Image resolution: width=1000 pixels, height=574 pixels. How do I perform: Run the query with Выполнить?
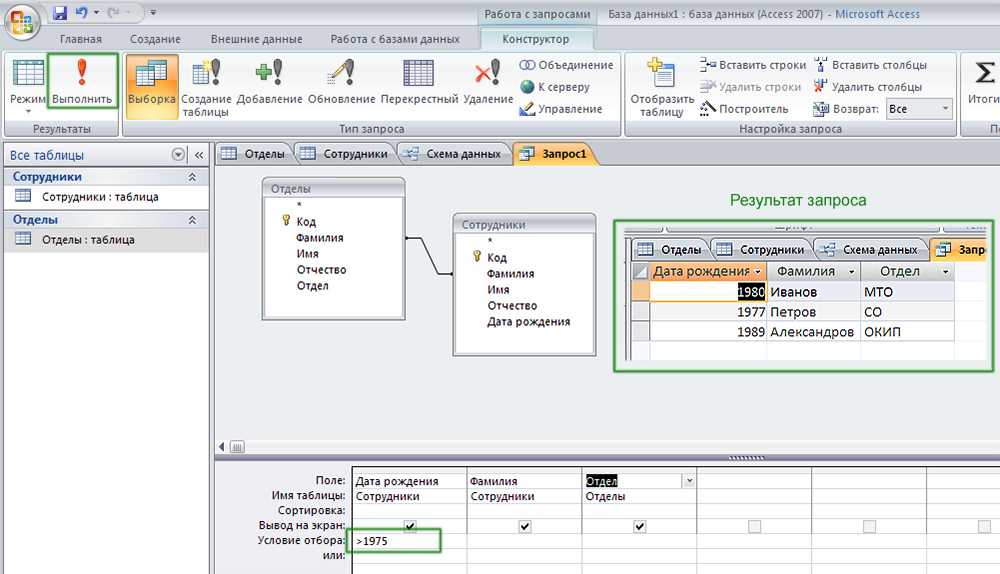[82, 81]
